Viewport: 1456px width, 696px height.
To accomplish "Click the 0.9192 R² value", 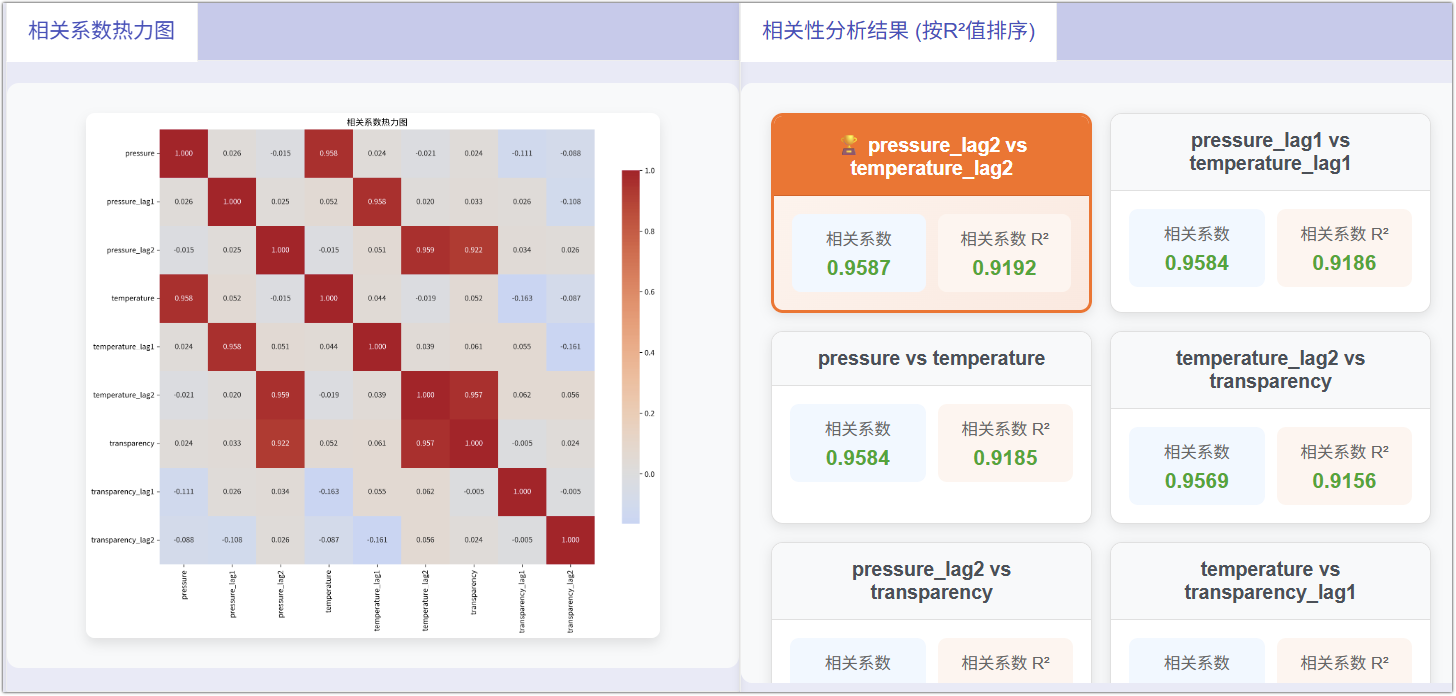I will click(x=1004, y=268).
